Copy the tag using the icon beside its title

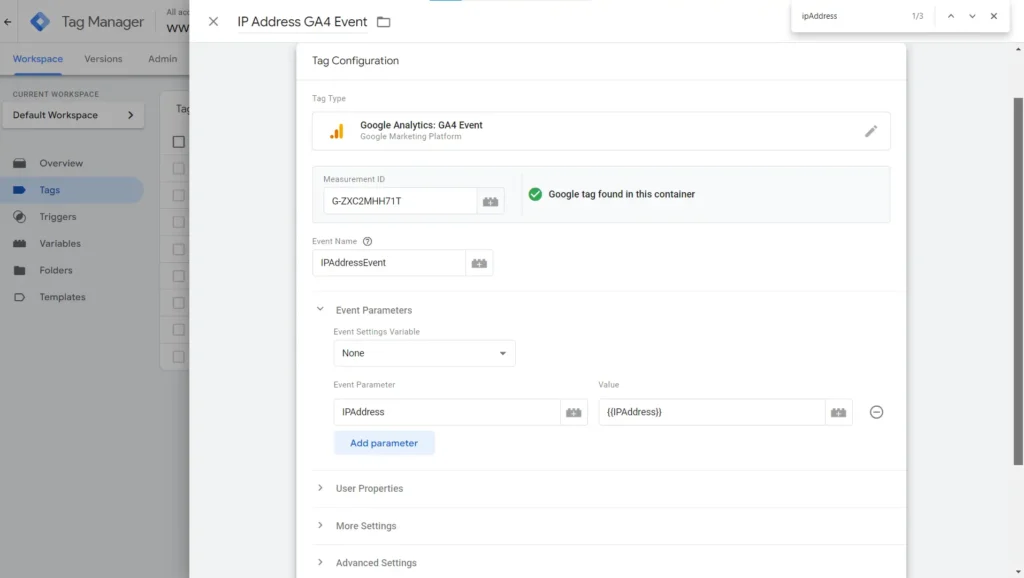[x=383, y=19]
